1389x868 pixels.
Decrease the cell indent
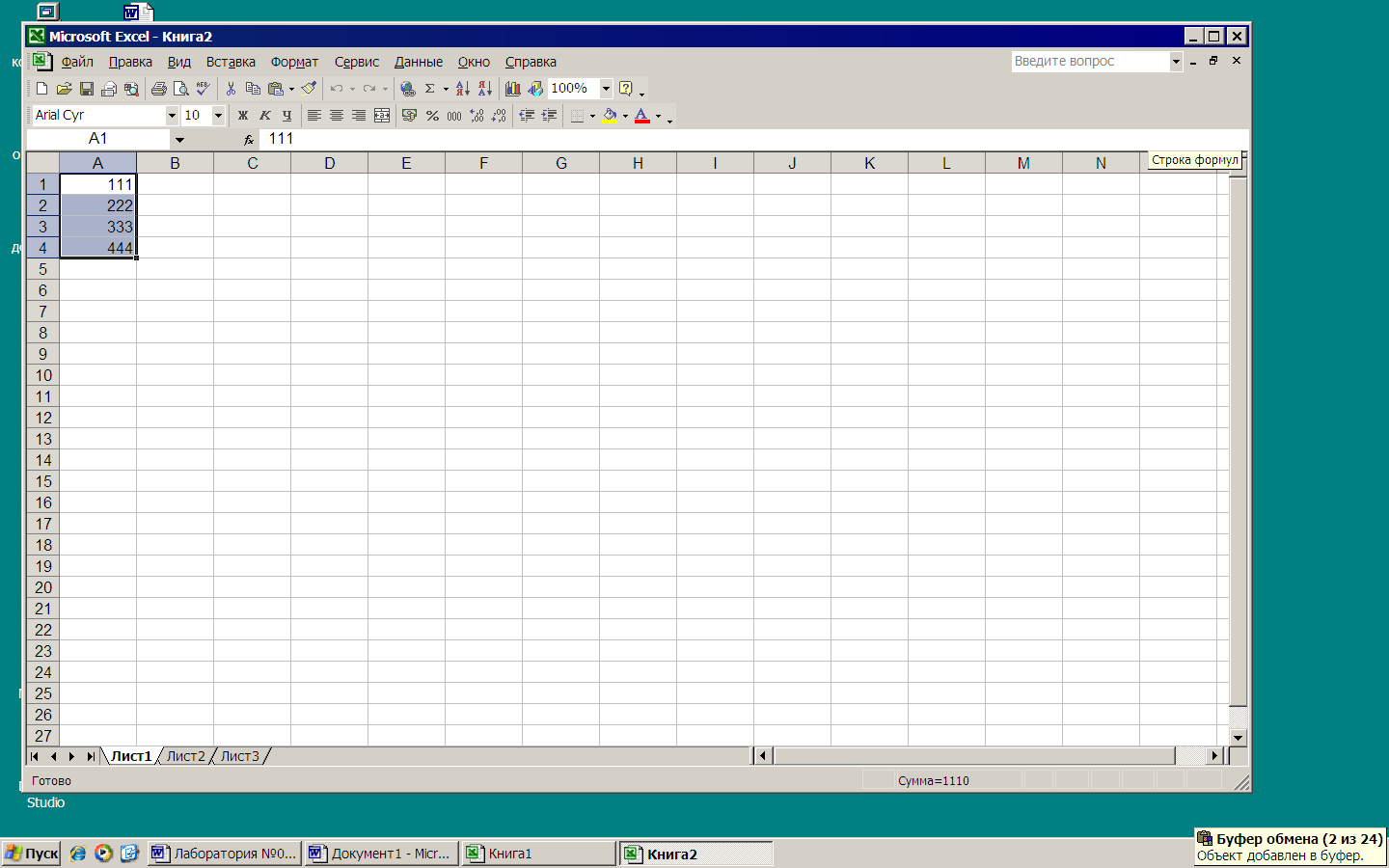527,116
